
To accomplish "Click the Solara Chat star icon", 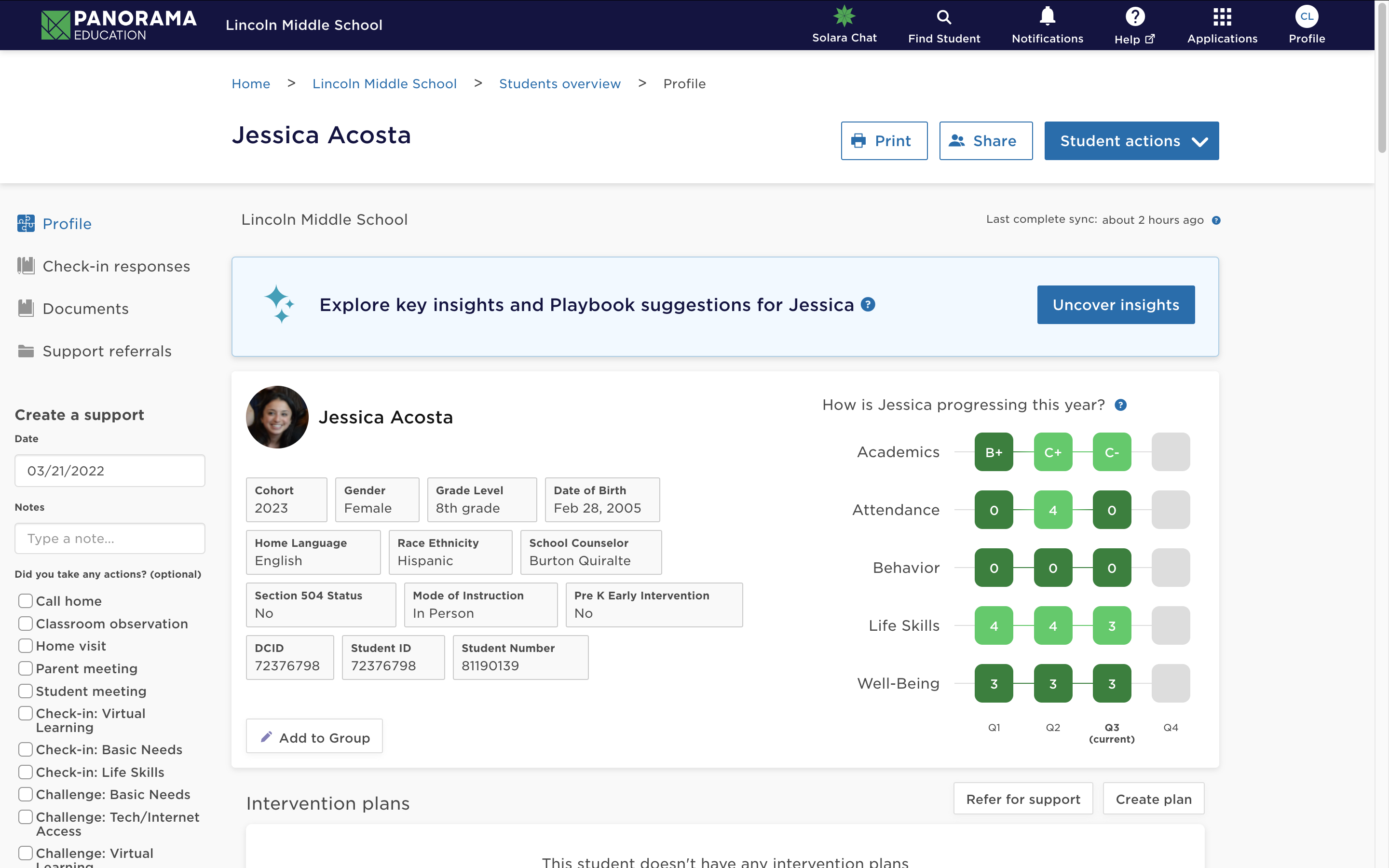I will tap(844, 16).
